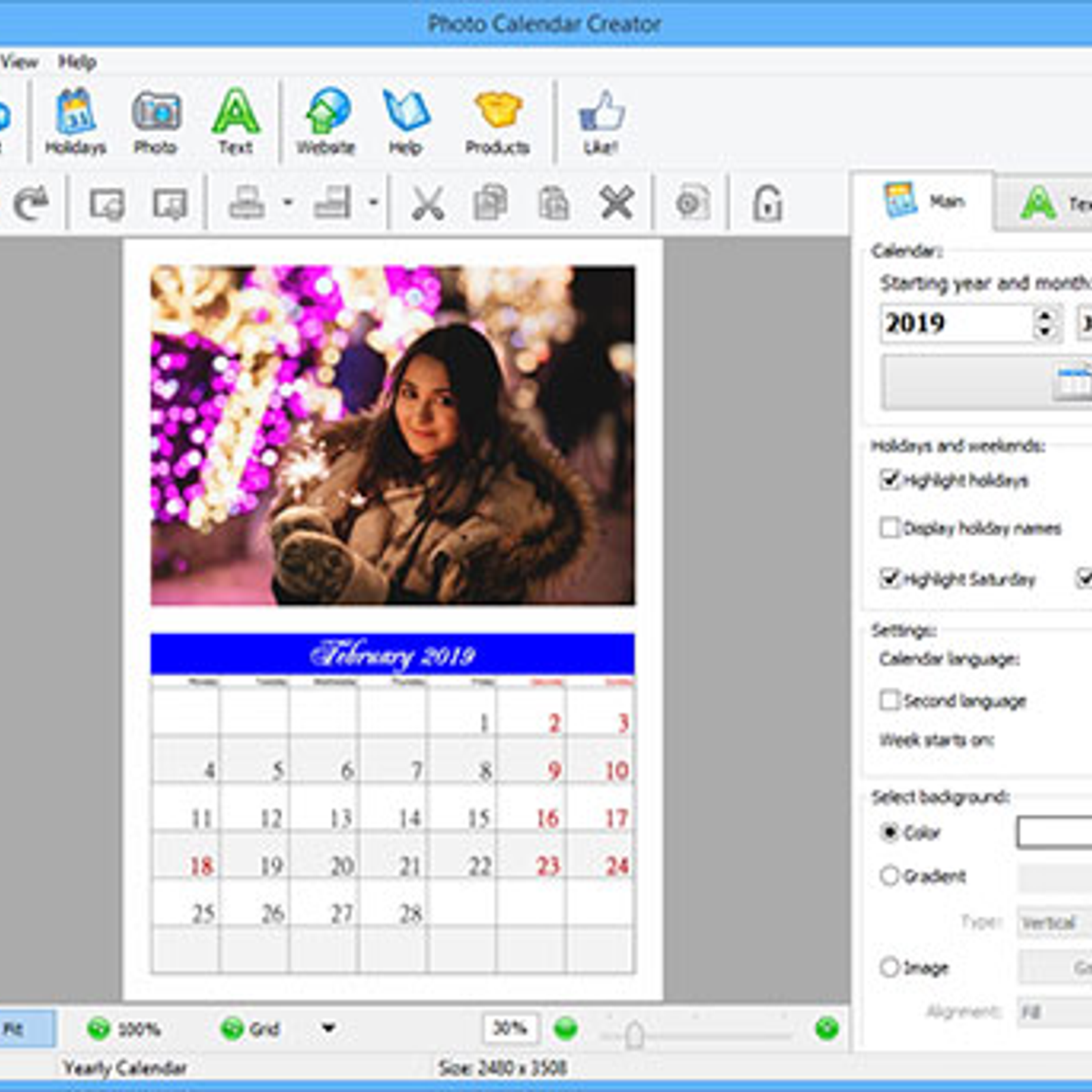Click the 100% zoom button
Screen dimensions: 1092x1092
[124, 1029]
